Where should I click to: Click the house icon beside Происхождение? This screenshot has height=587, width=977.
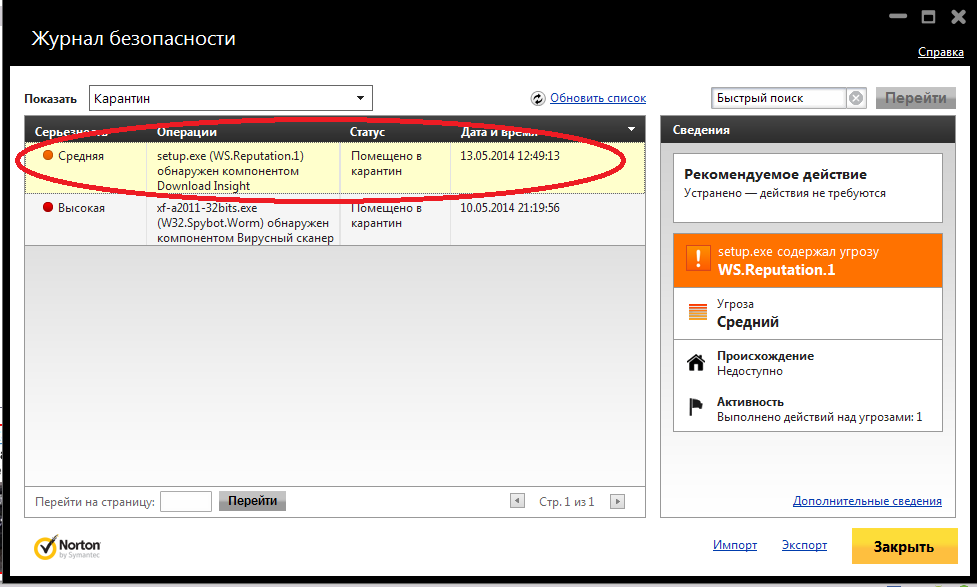[x=696, y=362]
